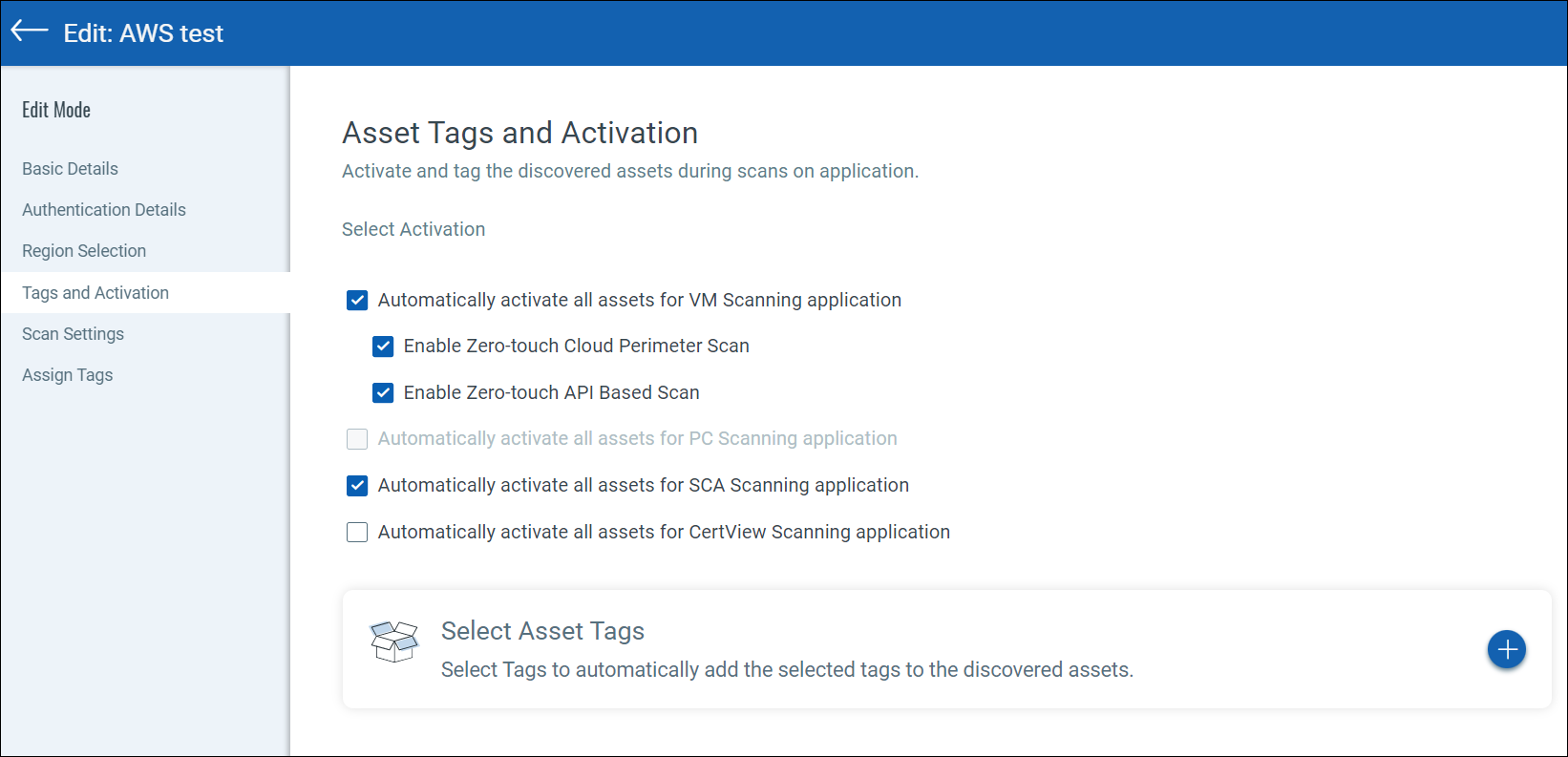Disable Zero-touch Cloud Perimeter Scan checkbox

click(x=383, y=347)
